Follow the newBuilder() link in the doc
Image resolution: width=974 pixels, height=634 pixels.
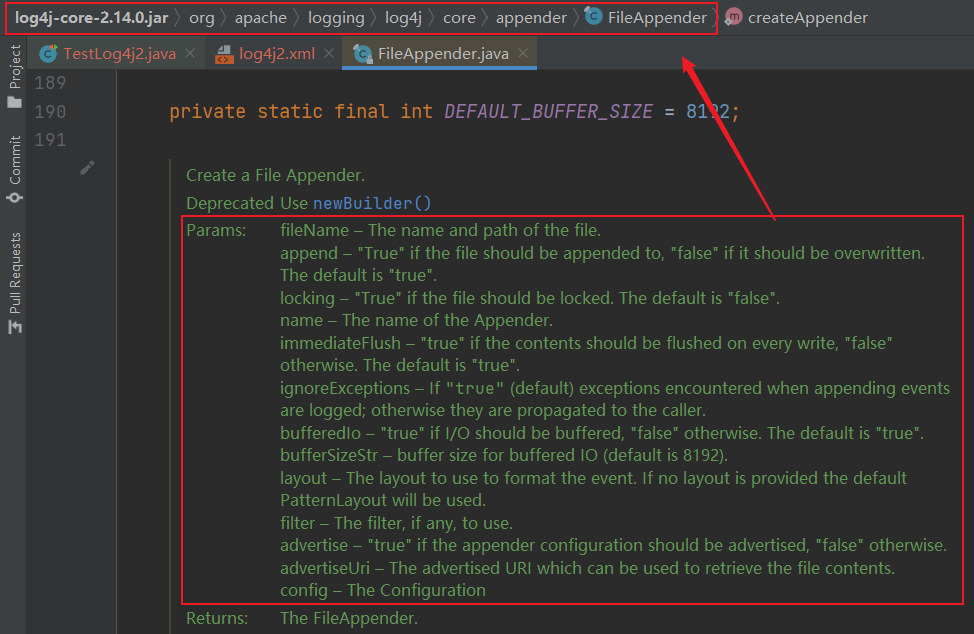click(x=372, y=203)
